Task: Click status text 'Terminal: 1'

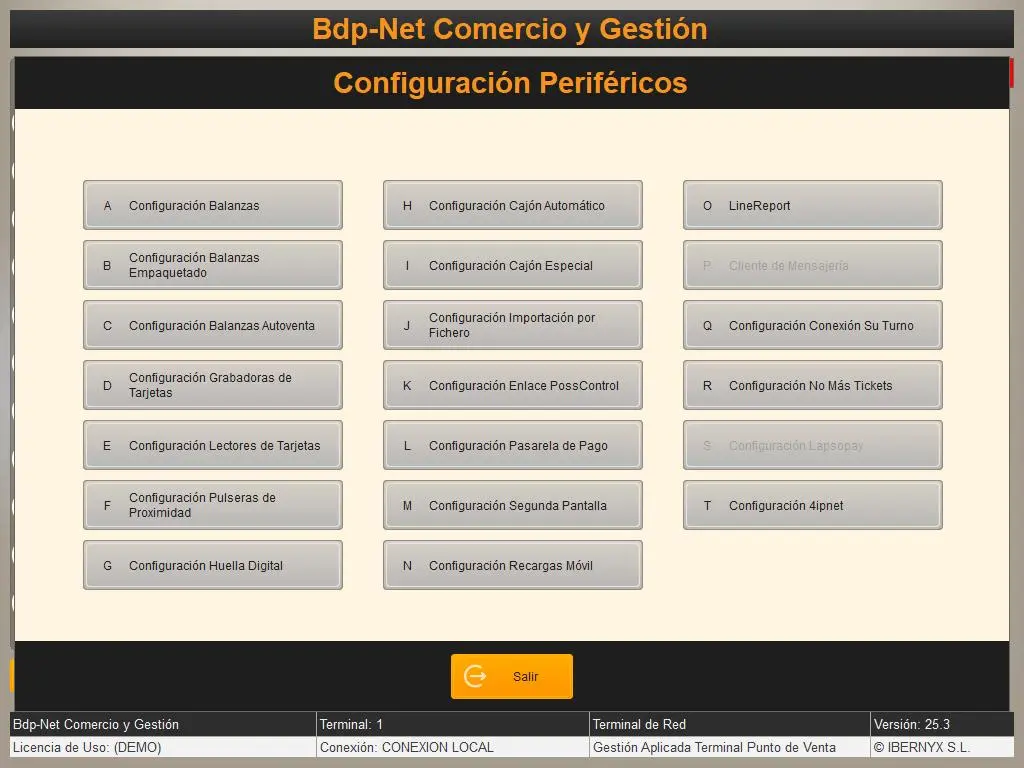Action: coord(351,724)
